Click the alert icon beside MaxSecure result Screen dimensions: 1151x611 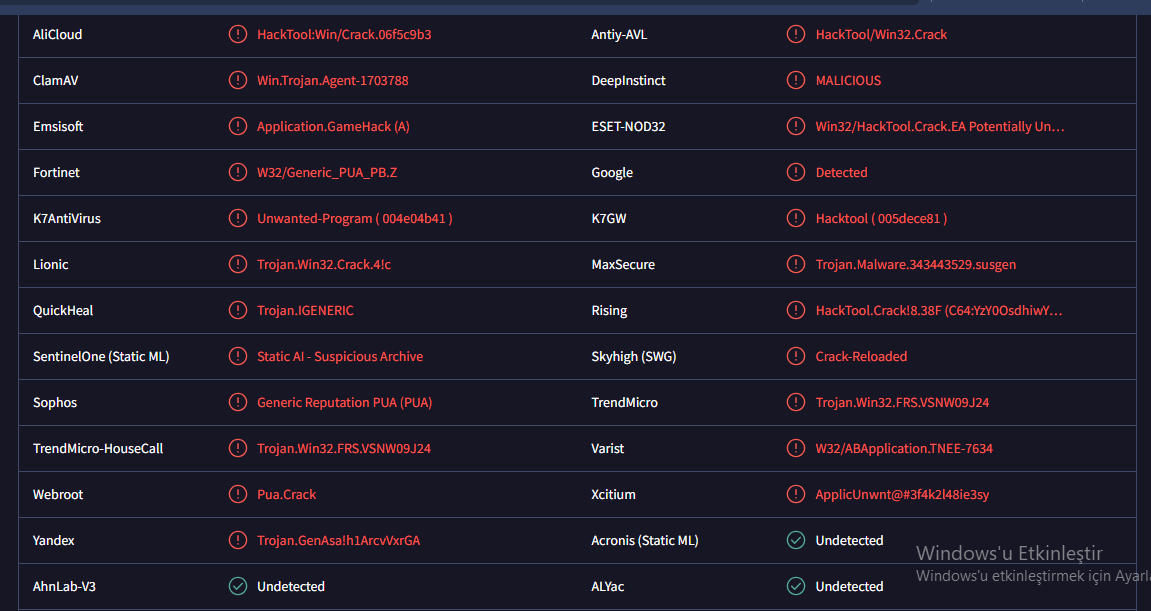click(x=796, y=264)
